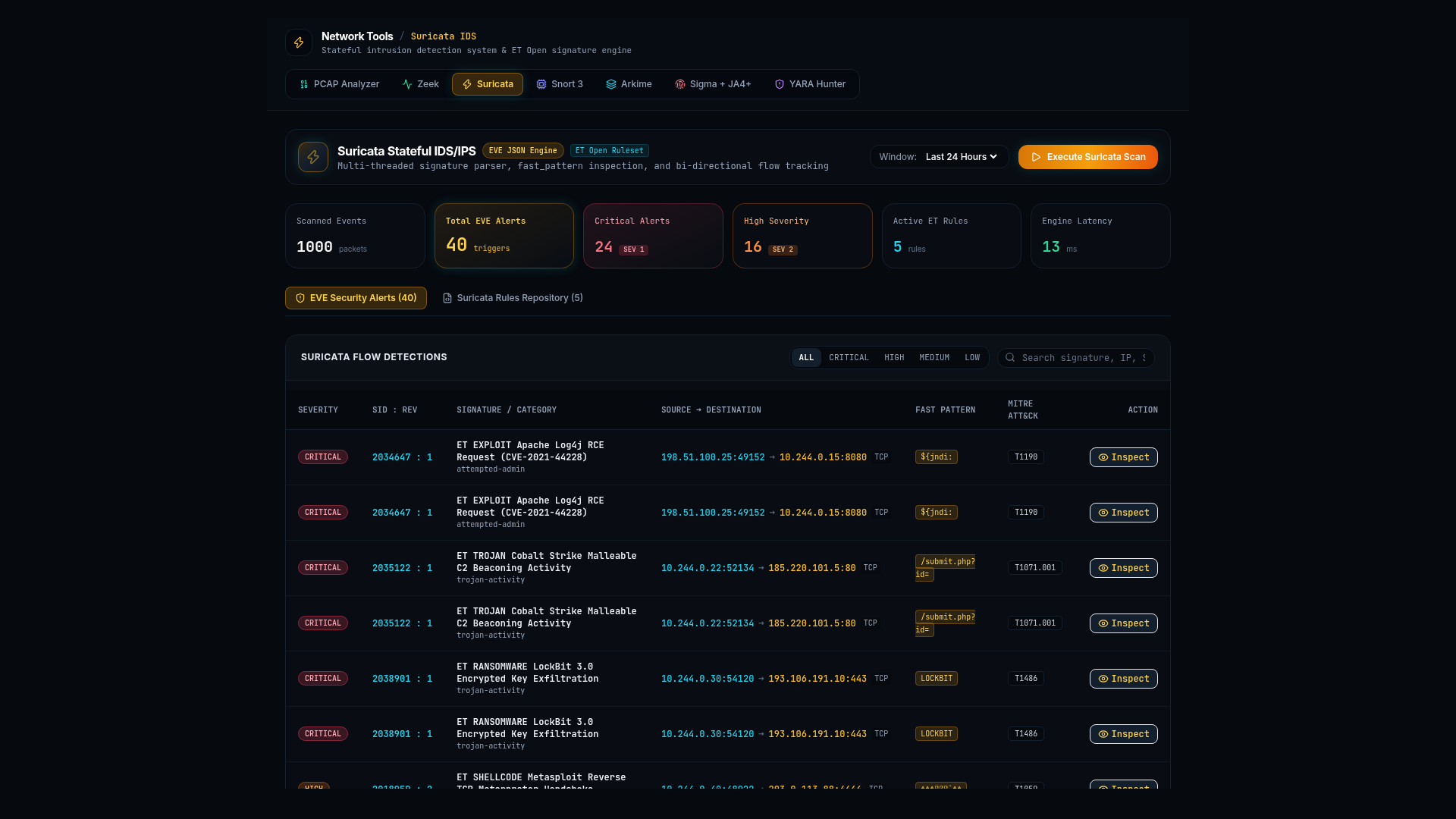
Task: Filter detections by ALL severity
Action: coord(806,357)
